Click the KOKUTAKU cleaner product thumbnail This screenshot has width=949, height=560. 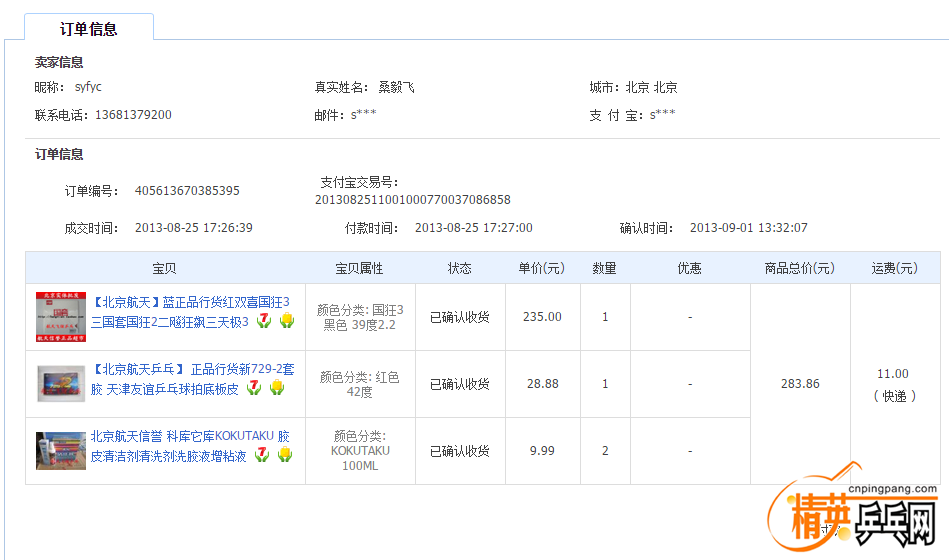61,450
